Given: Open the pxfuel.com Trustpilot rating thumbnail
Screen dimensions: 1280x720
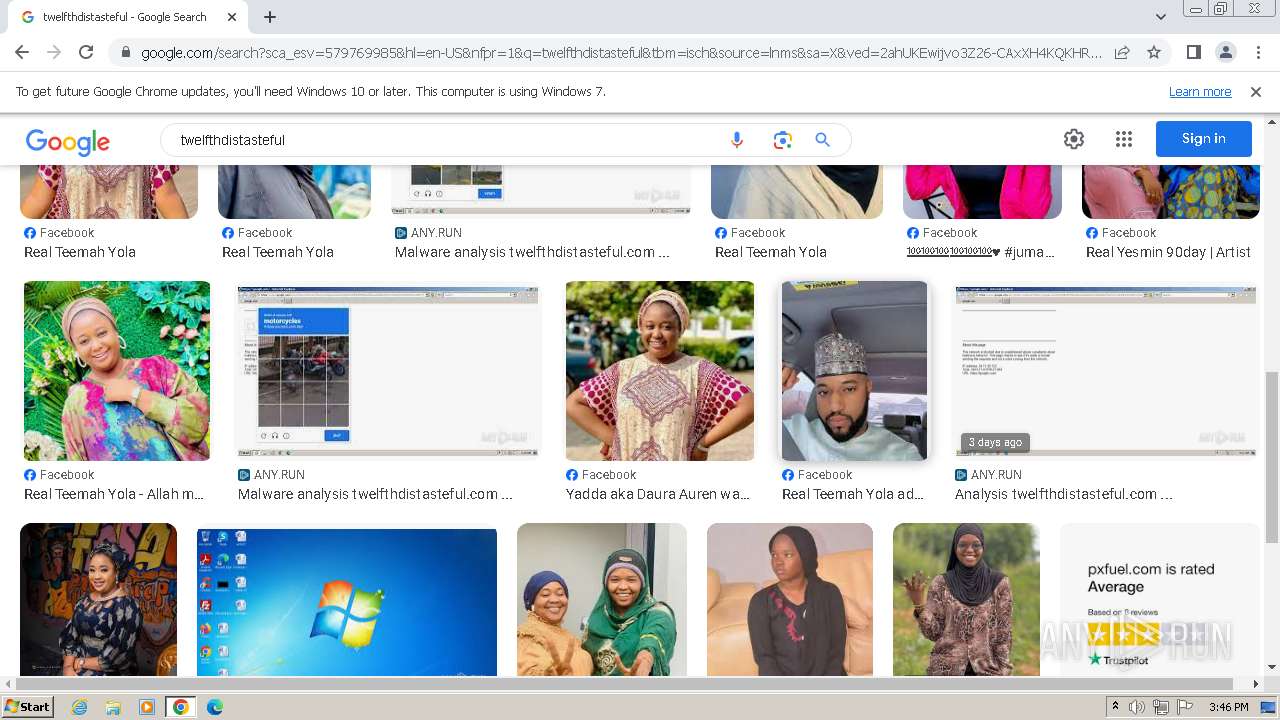Looking at the screenshot, I should pyautogui.click(x=1160, y=600).
